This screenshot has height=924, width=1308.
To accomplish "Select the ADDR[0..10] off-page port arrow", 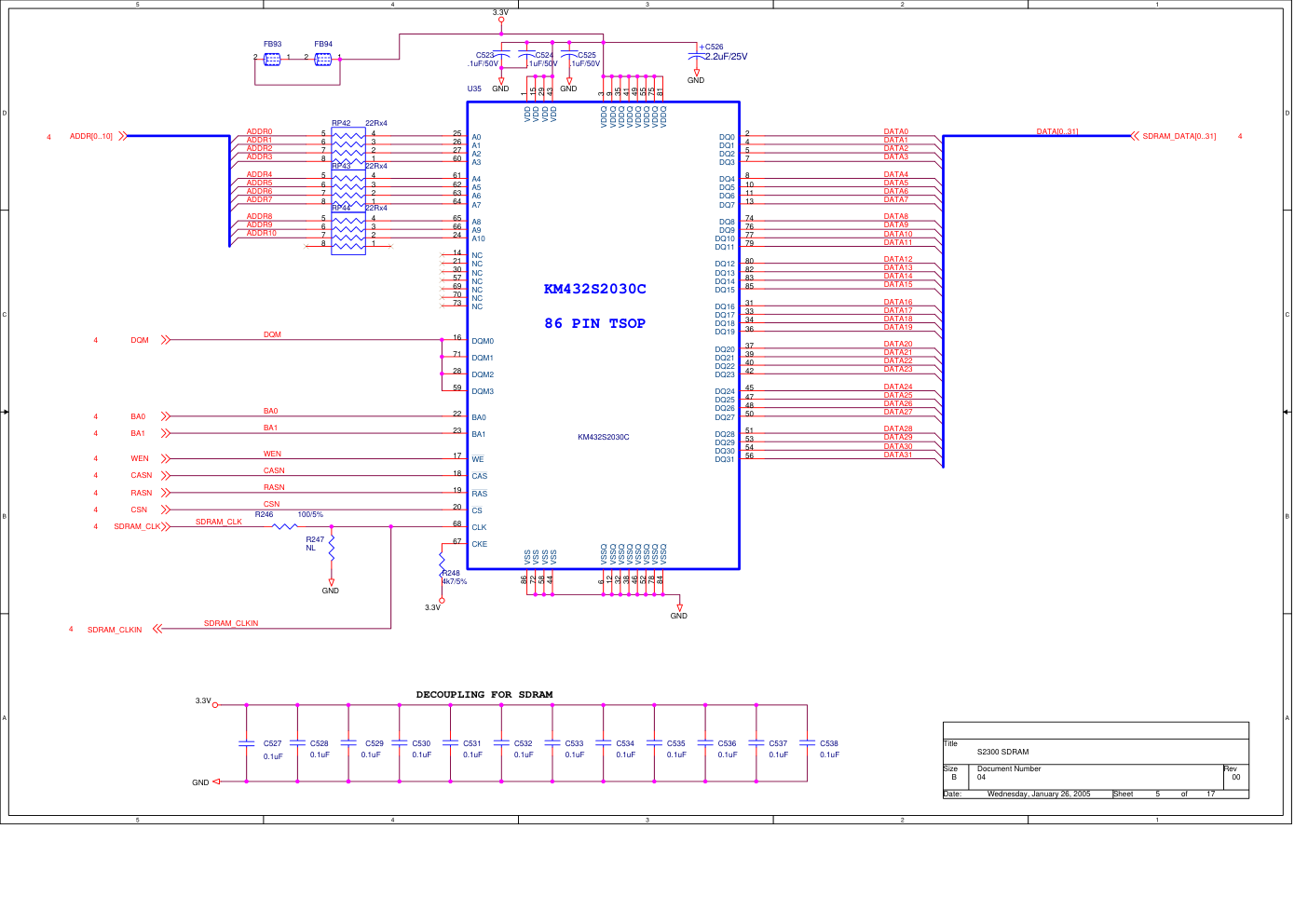I will (122, 136).
